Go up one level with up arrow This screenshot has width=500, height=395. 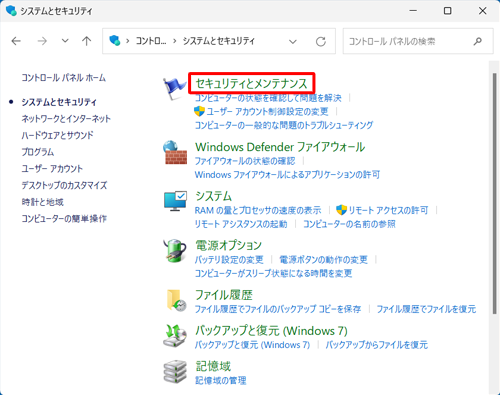pyautogui.click(x=87, y=41)
